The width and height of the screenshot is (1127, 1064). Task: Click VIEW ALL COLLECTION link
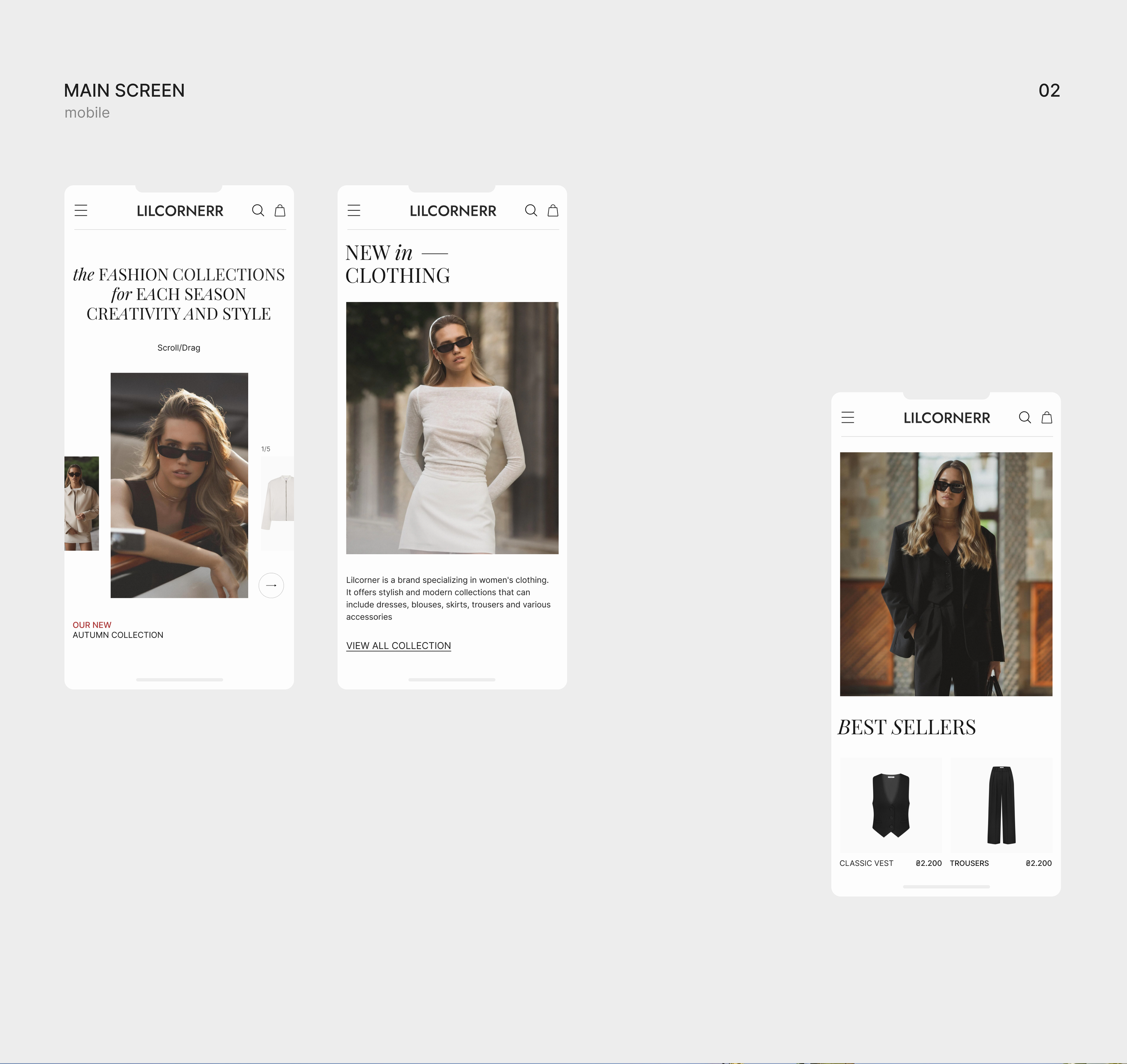pos(398,646)
